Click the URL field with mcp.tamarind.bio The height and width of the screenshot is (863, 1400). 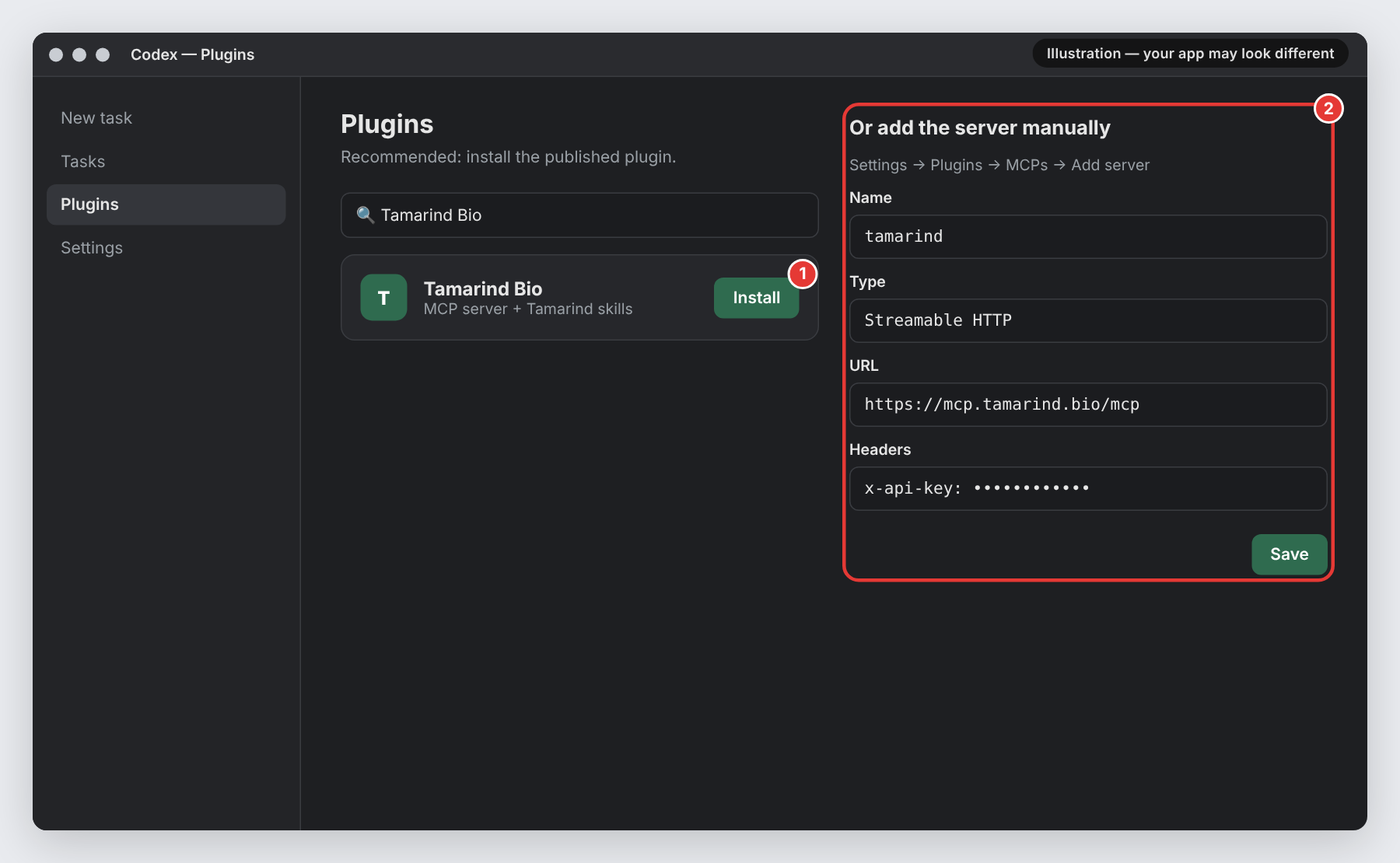[x=1088, y=404]
